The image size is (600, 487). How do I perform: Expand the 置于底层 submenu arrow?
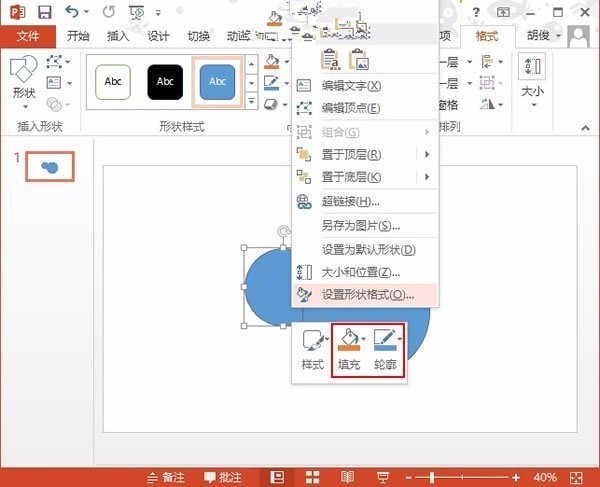(x=428, y=177)
